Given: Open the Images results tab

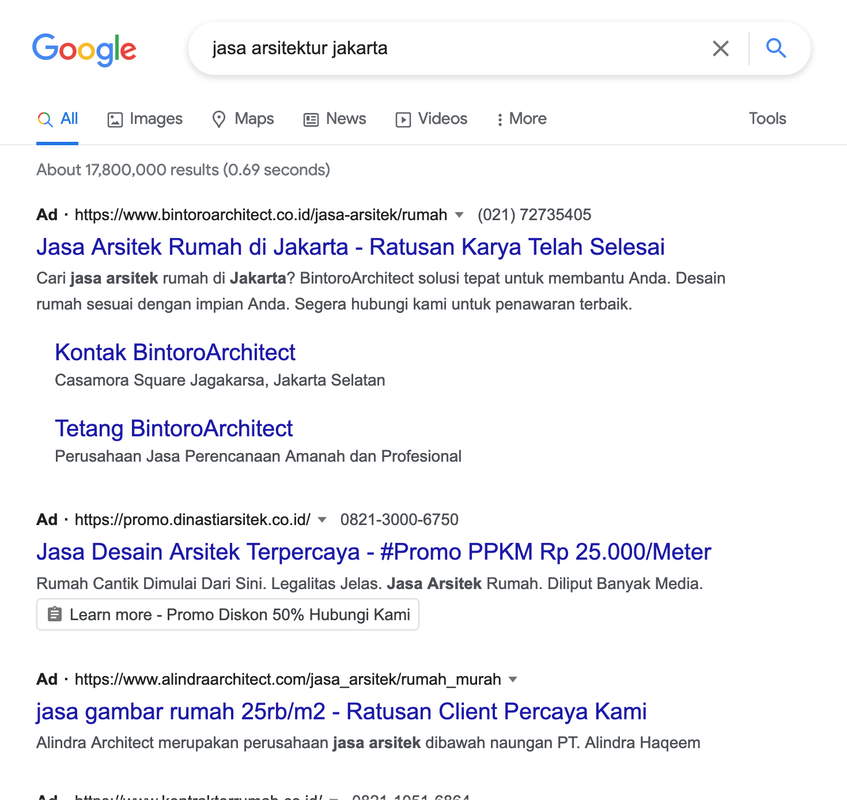Looking at the screenshot, I should pyautogui.click(x=145, y=119).
